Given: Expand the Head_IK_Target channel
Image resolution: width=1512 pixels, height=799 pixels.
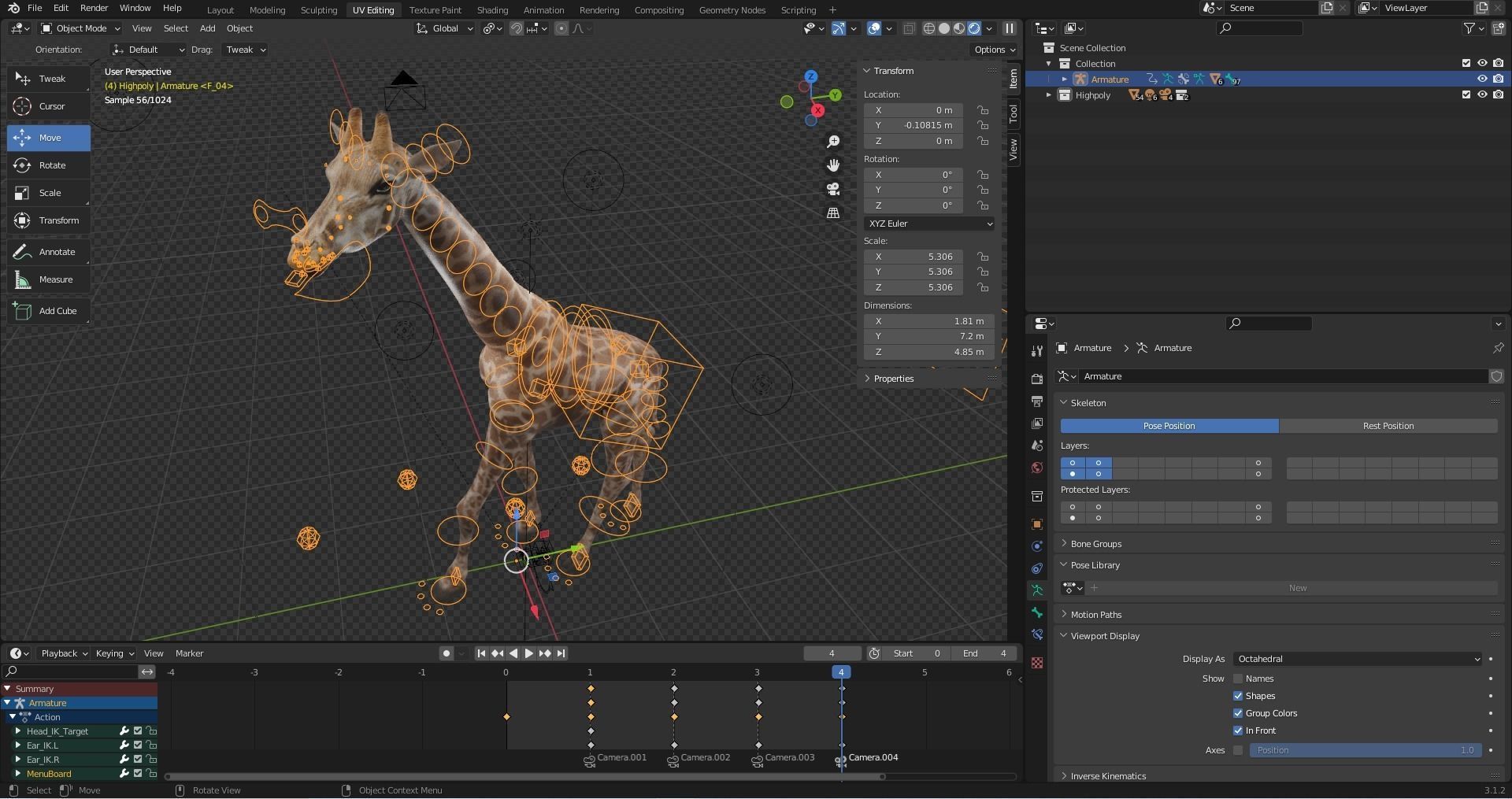Looking at the screenshot, I should [x=18, y=731].
